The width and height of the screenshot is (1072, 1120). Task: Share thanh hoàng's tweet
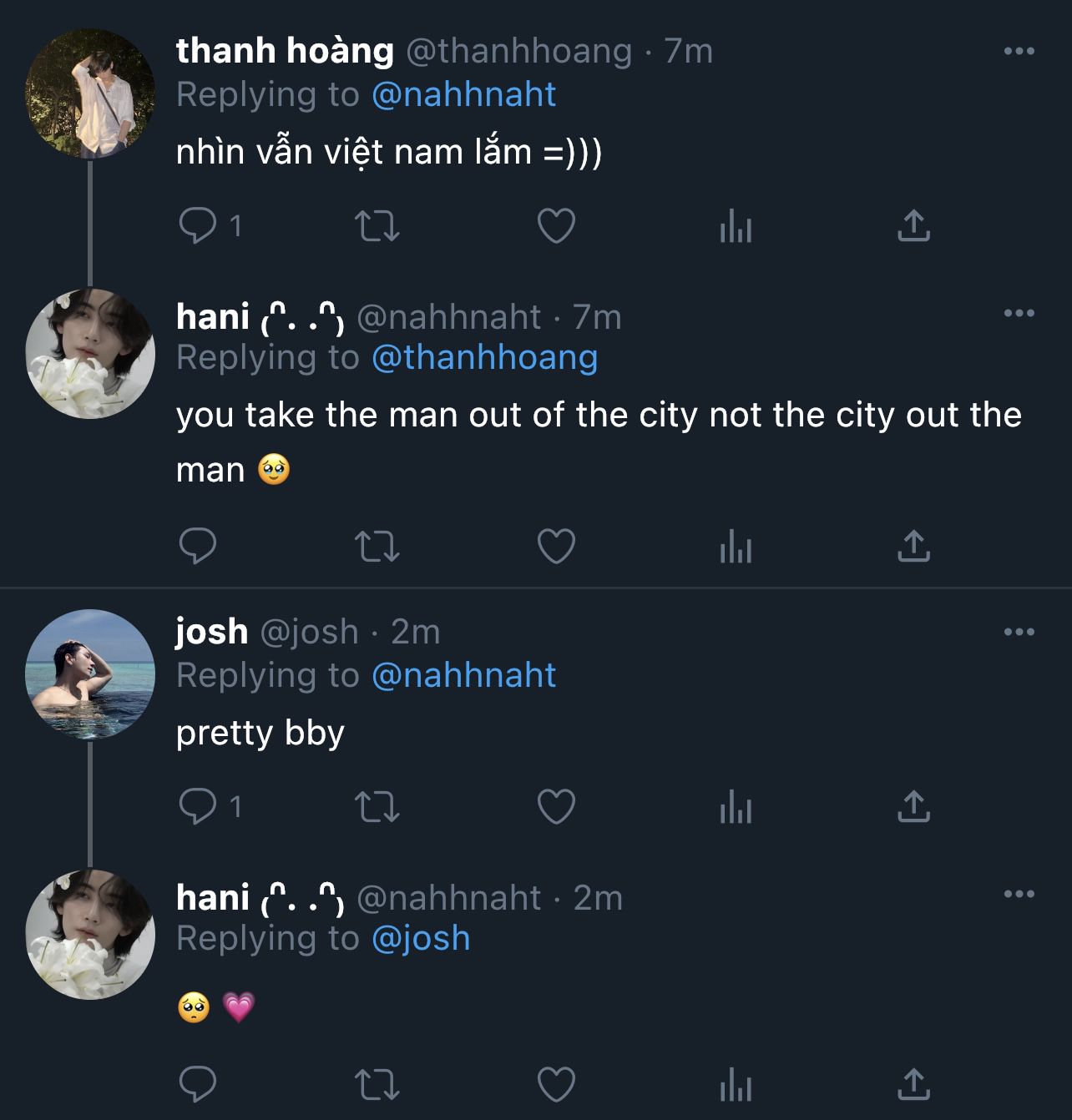[x=913, y=225]
